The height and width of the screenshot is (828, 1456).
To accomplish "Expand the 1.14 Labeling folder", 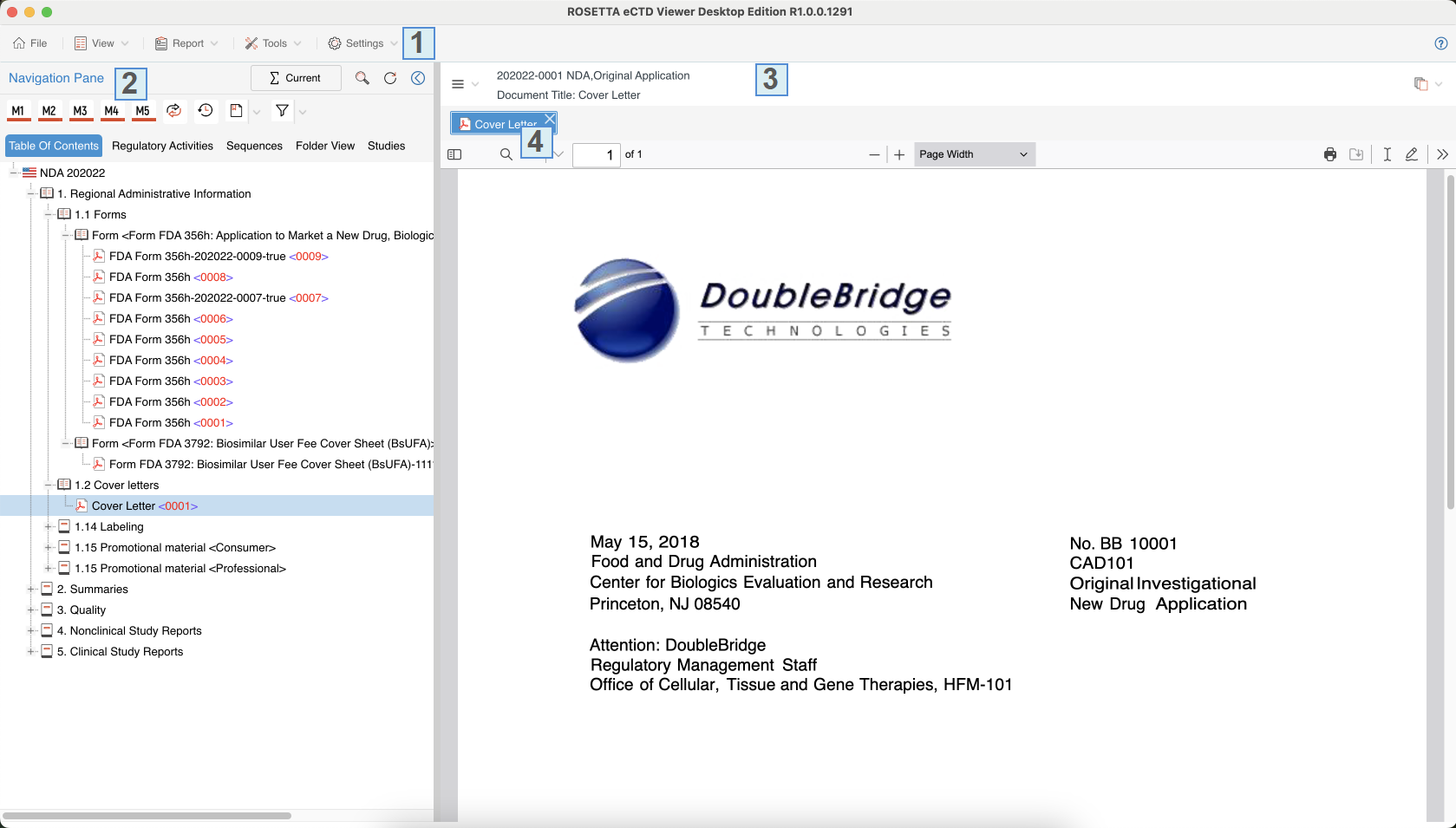I will [49, 526].
